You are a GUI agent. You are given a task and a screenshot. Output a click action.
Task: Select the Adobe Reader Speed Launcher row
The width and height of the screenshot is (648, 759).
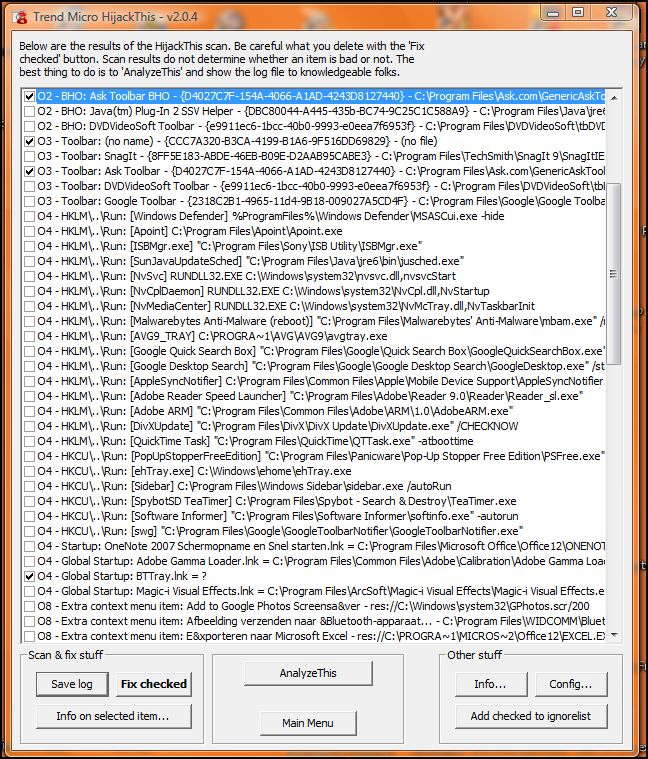[x=310, y=396]
